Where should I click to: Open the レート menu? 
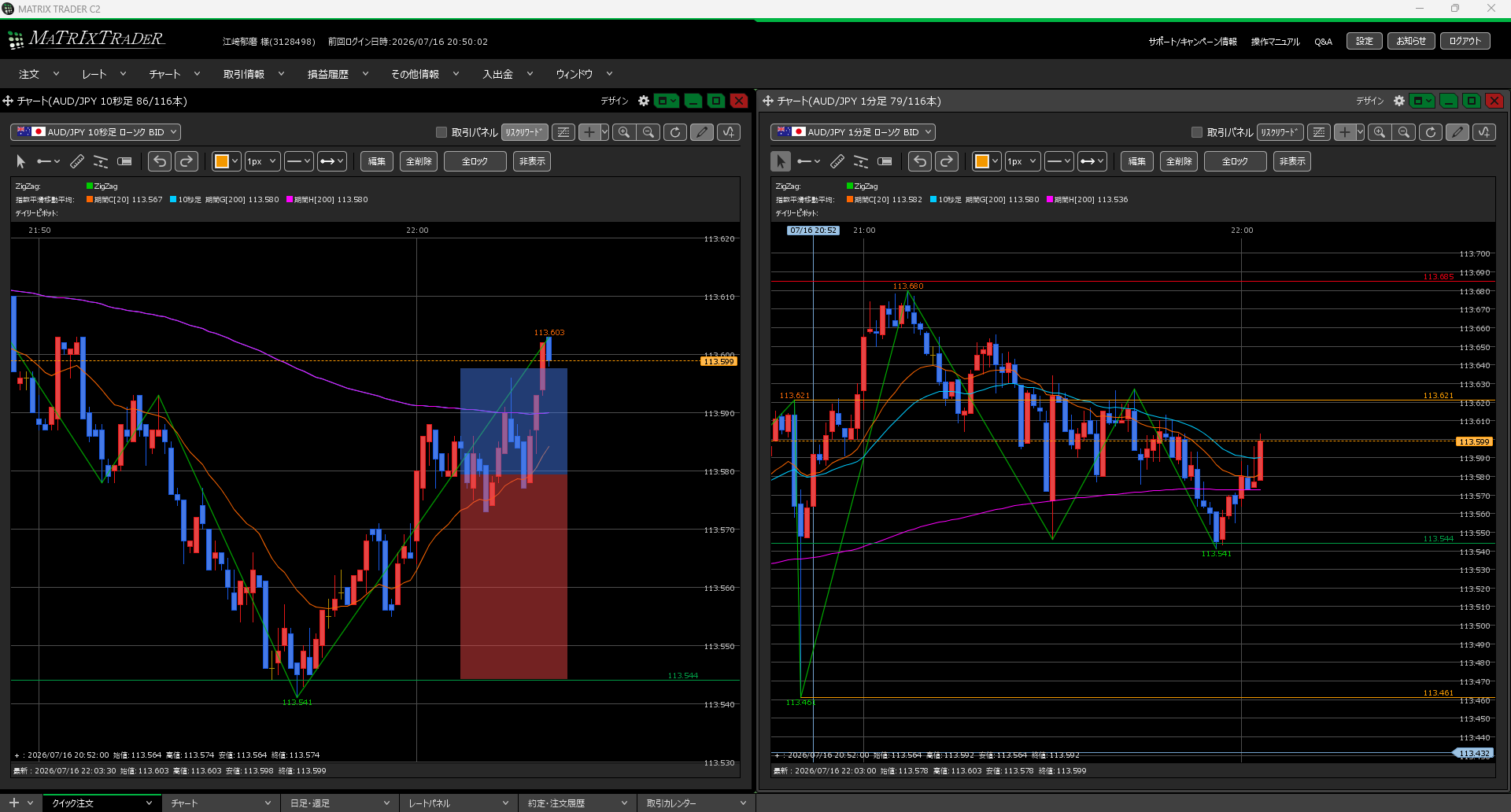pyautogui.click(x=104, y=74)
